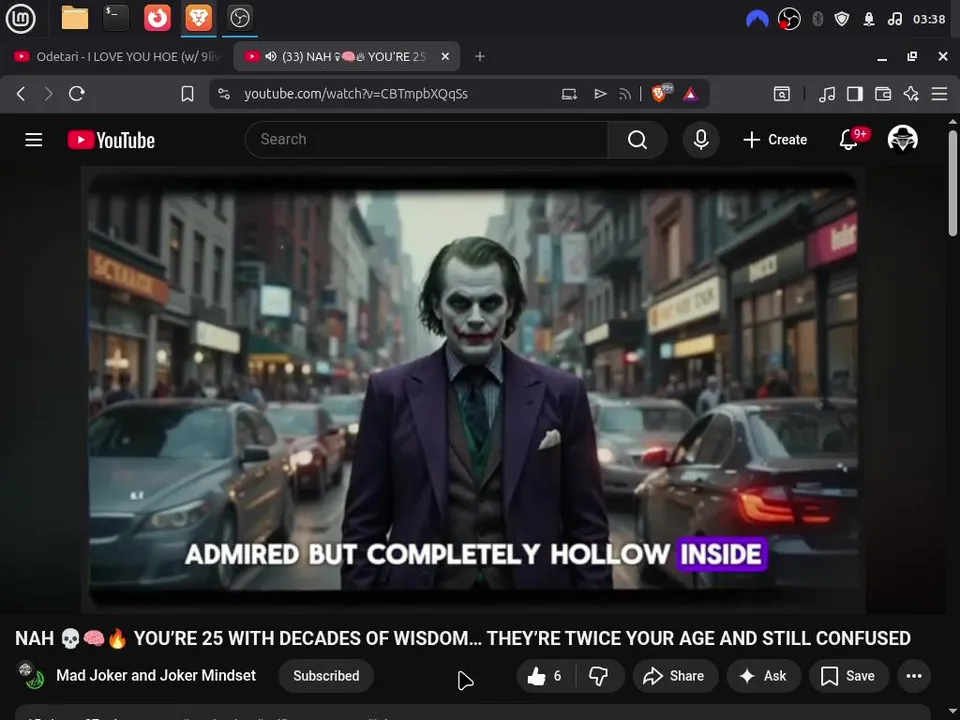This screenshot has width=960, height=720.
Task: Open the channel avatar beside Mad Joker
Action: pyautogui.click(x=30, y=676)
